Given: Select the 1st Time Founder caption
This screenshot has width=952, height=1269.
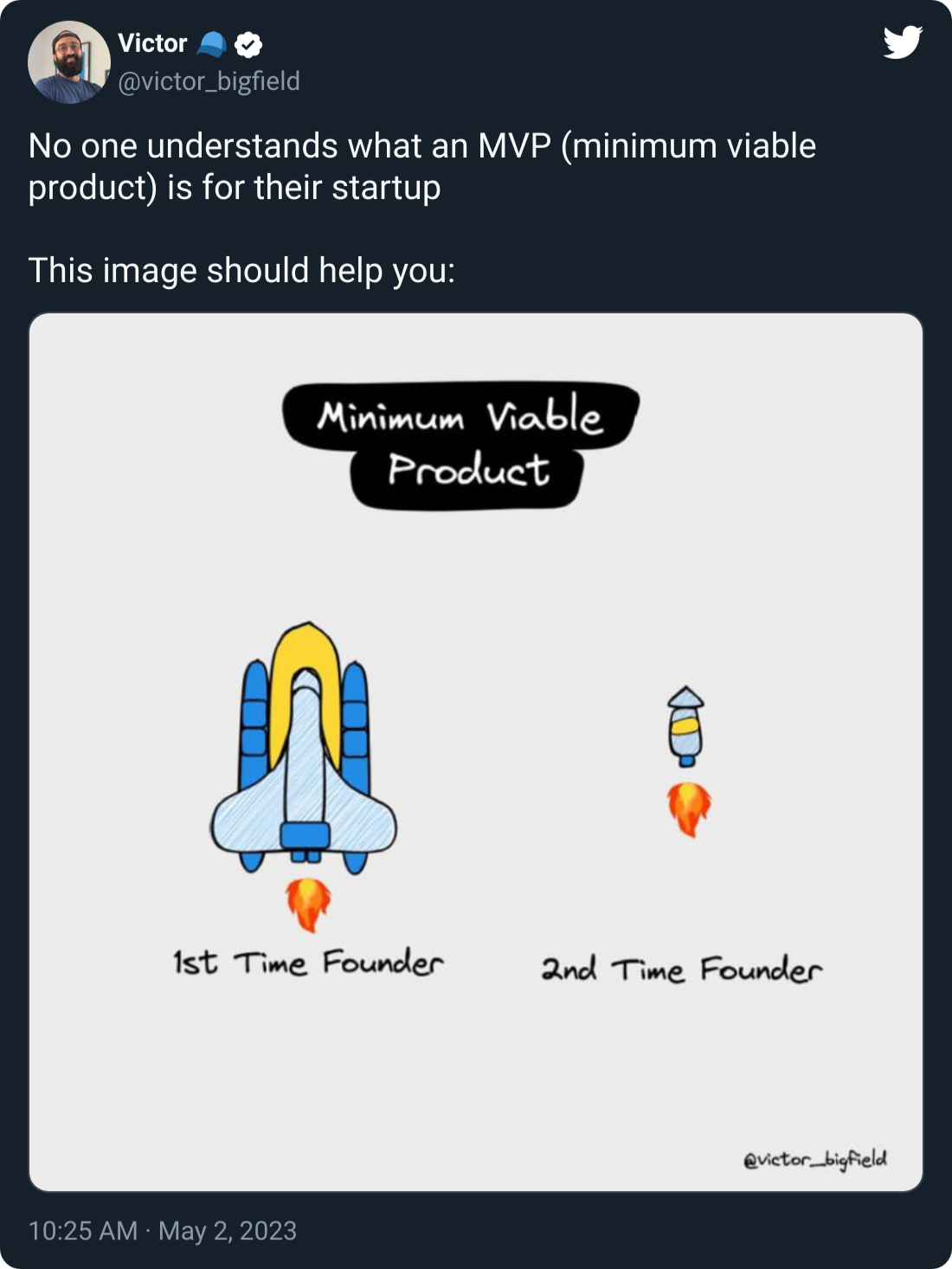Looking at the screenshot, I should pyautogui.click(x=308, y=962).
